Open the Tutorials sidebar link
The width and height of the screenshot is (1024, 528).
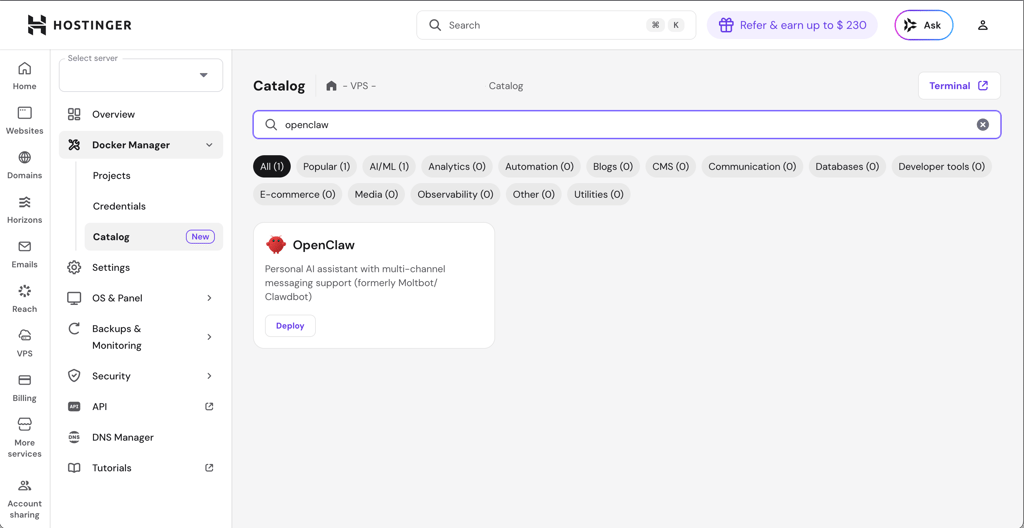coord(140,468)
